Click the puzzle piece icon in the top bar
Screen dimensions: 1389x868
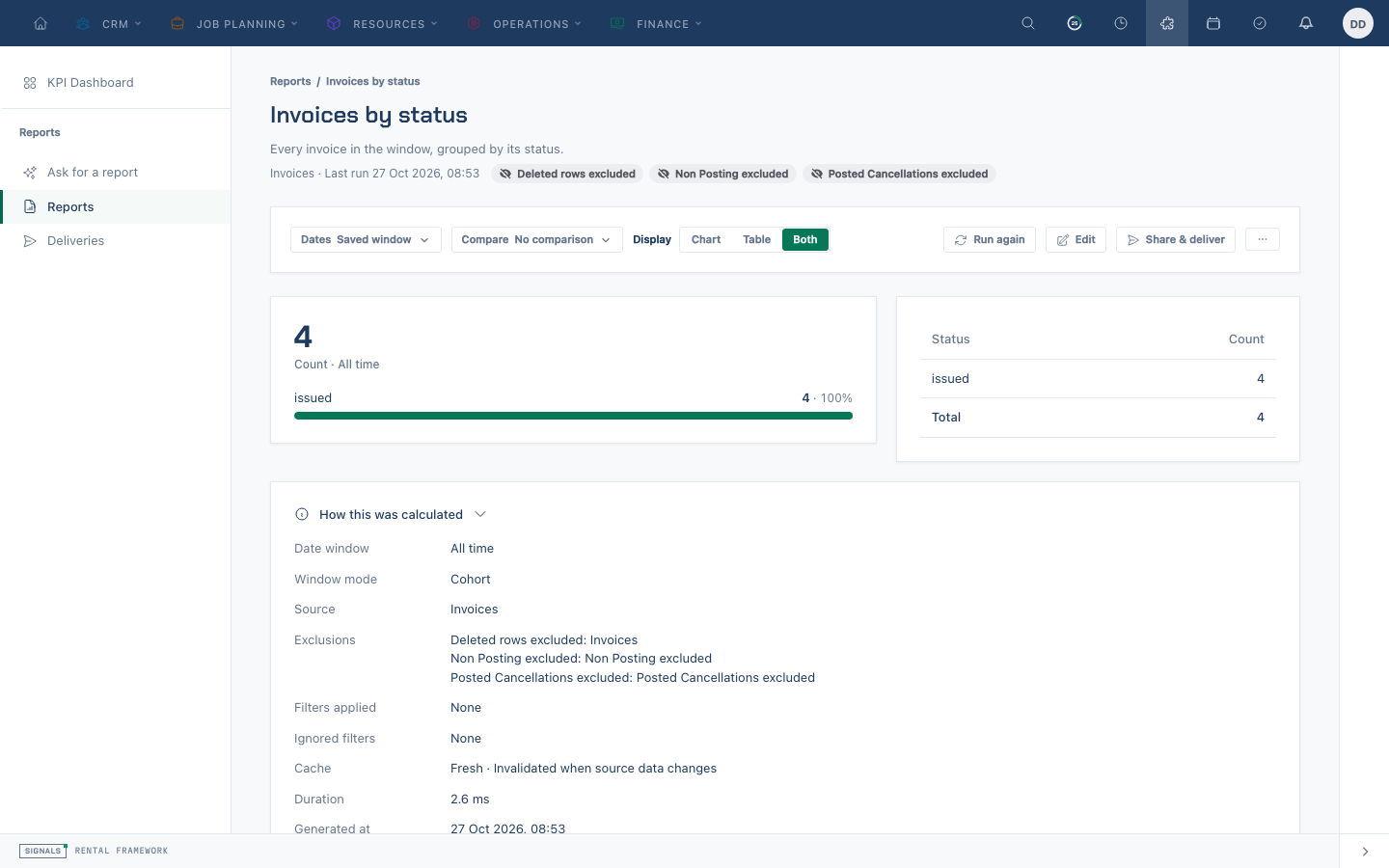pos(1167,23)
